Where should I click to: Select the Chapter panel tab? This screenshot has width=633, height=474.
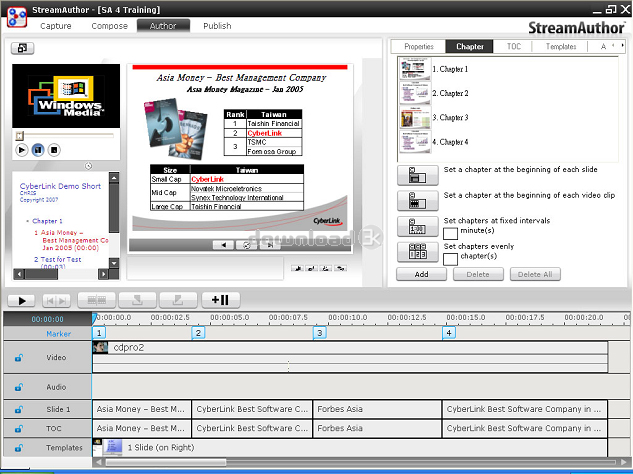[x=470, y=46]
